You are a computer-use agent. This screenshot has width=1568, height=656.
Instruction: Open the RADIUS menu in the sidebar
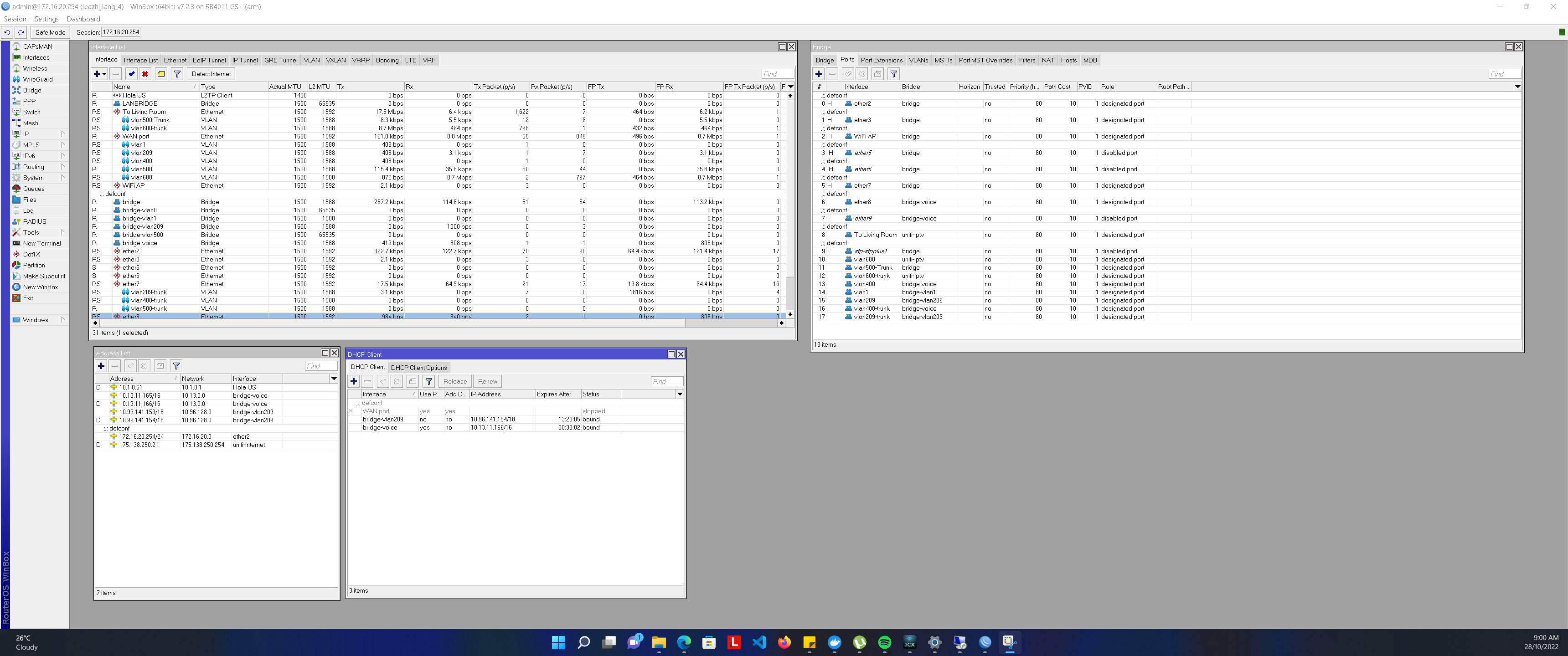pyautogui.click(x=35, y=221)
